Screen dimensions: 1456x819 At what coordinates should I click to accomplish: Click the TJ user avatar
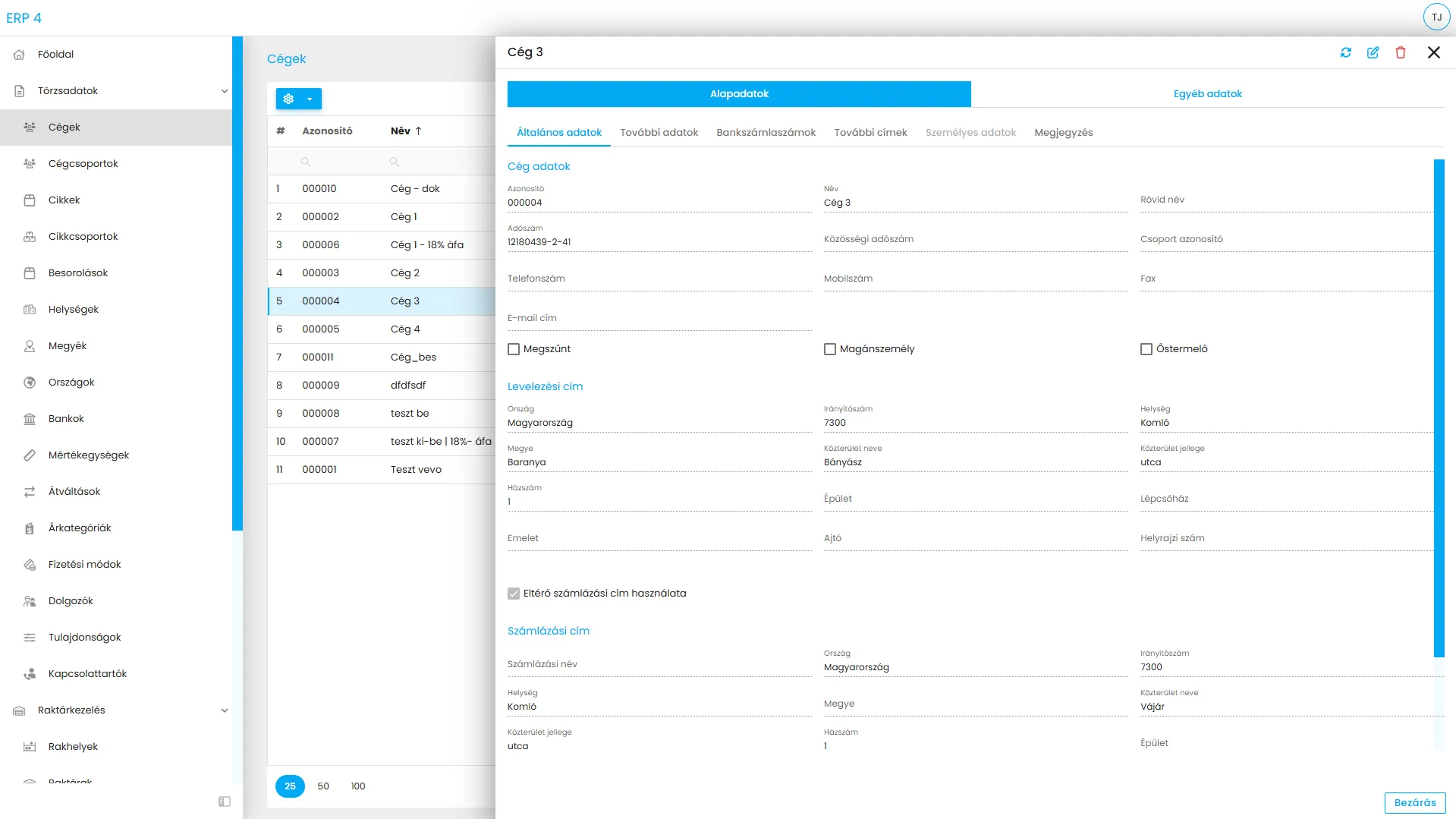point(1436,17)
